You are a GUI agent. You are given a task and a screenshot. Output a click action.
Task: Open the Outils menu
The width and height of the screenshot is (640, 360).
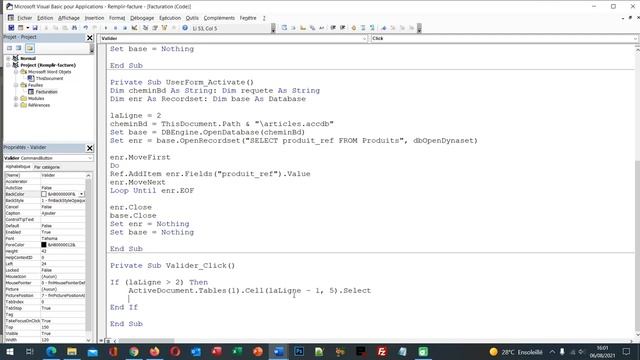(192, 18)
